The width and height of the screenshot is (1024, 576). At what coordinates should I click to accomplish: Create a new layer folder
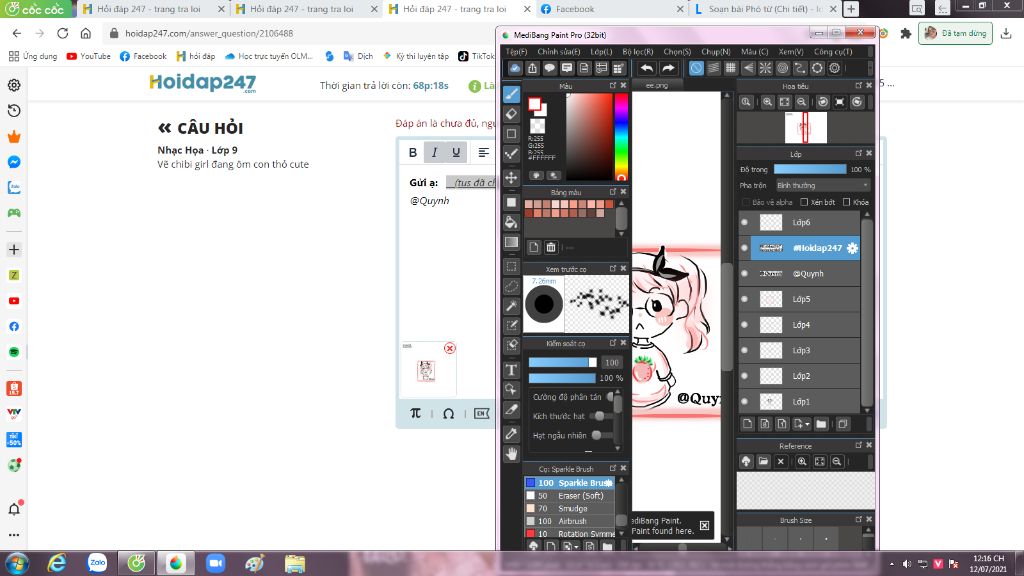coord(822,424)
